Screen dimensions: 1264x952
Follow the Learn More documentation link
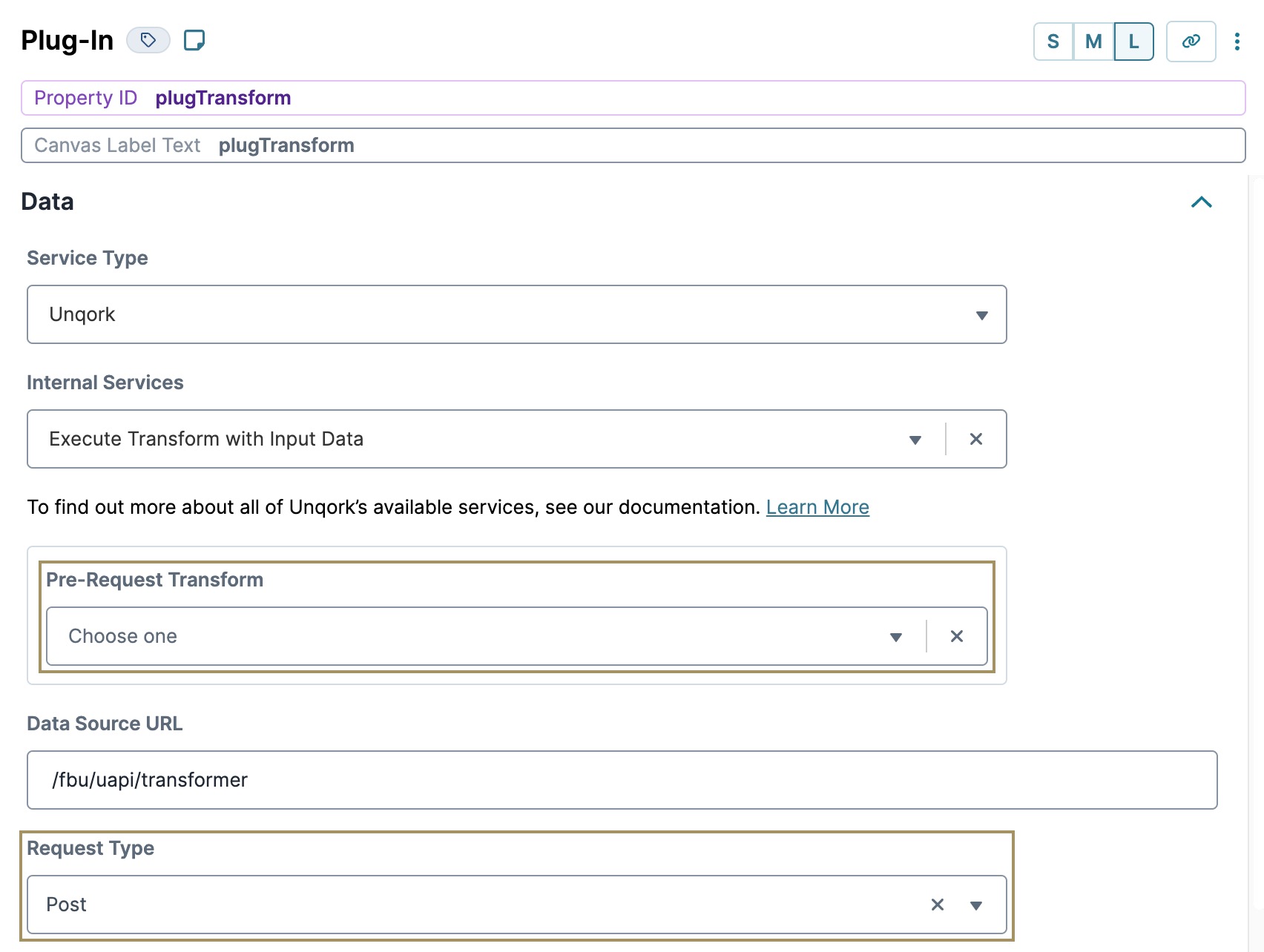[x=817, y=507]
